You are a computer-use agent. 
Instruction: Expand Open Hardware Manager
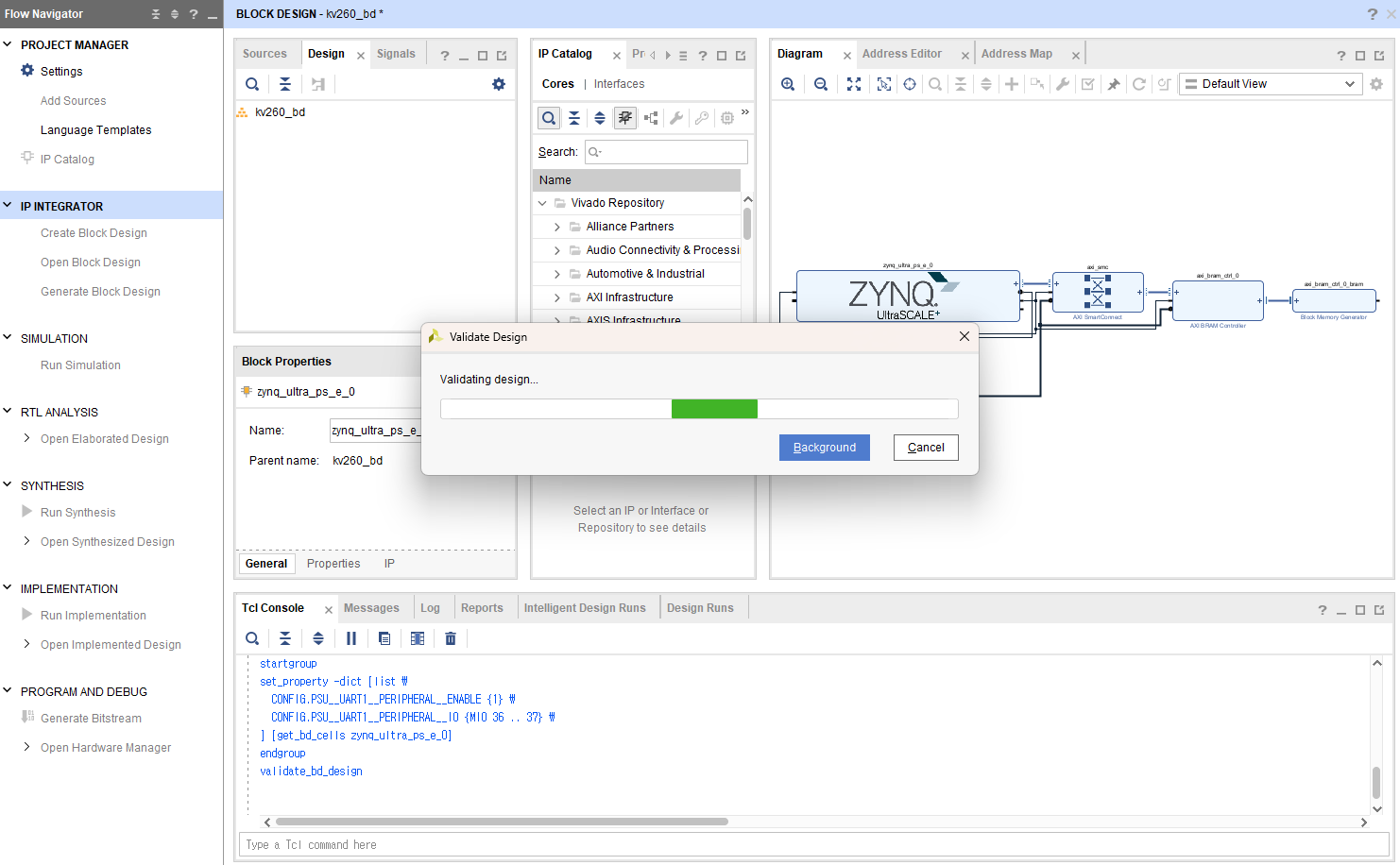pos(26,747)
